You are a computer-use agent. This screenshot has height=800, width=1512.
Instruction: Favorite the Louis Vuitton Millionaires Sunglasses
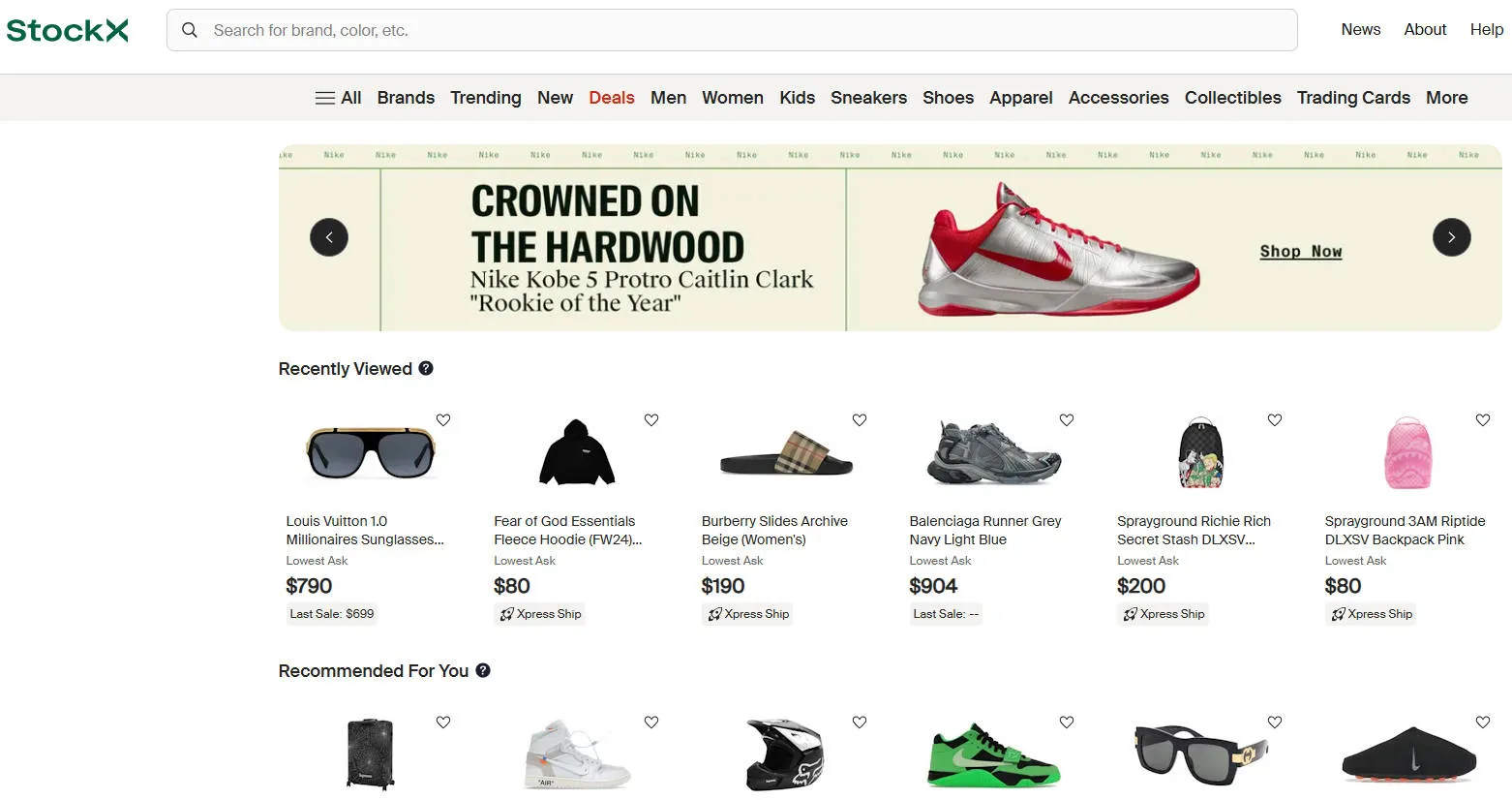tap(443, 419)
